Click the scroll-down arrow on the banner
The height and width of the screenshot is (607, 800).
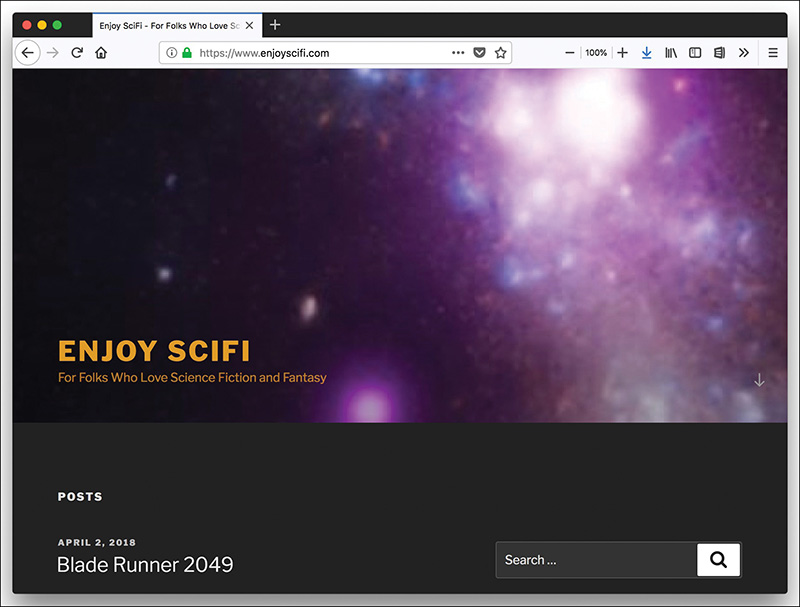(759, 380)
